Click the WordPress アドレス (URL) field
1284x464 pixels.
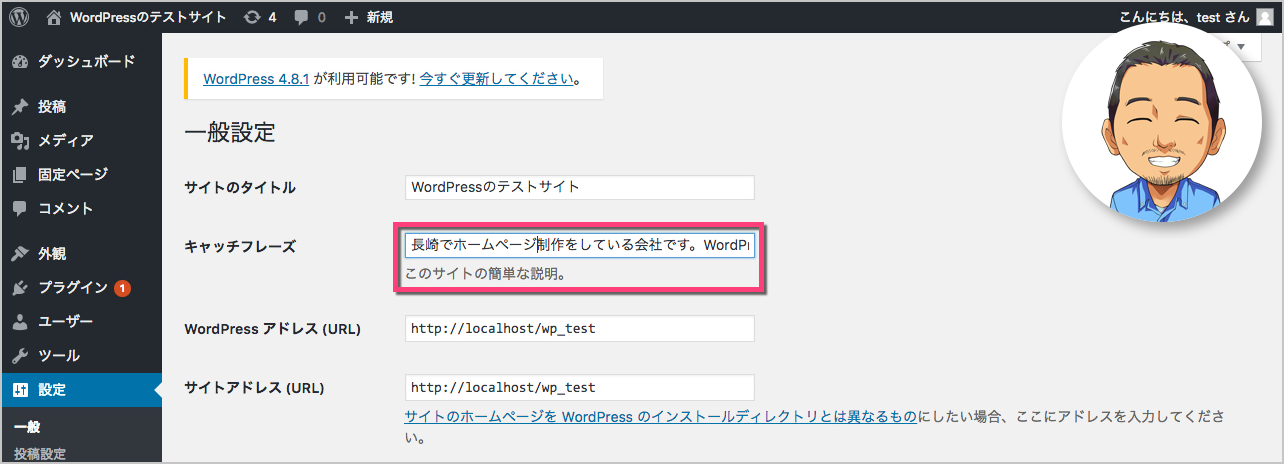point(579,329)
